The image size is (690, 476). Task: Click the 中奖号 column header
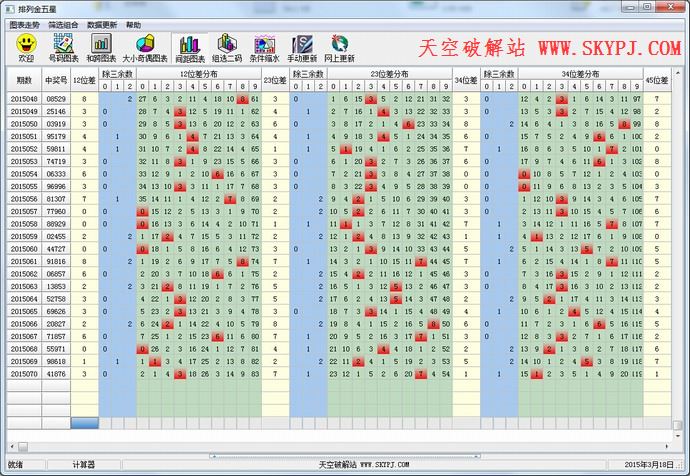coord(56,79)
